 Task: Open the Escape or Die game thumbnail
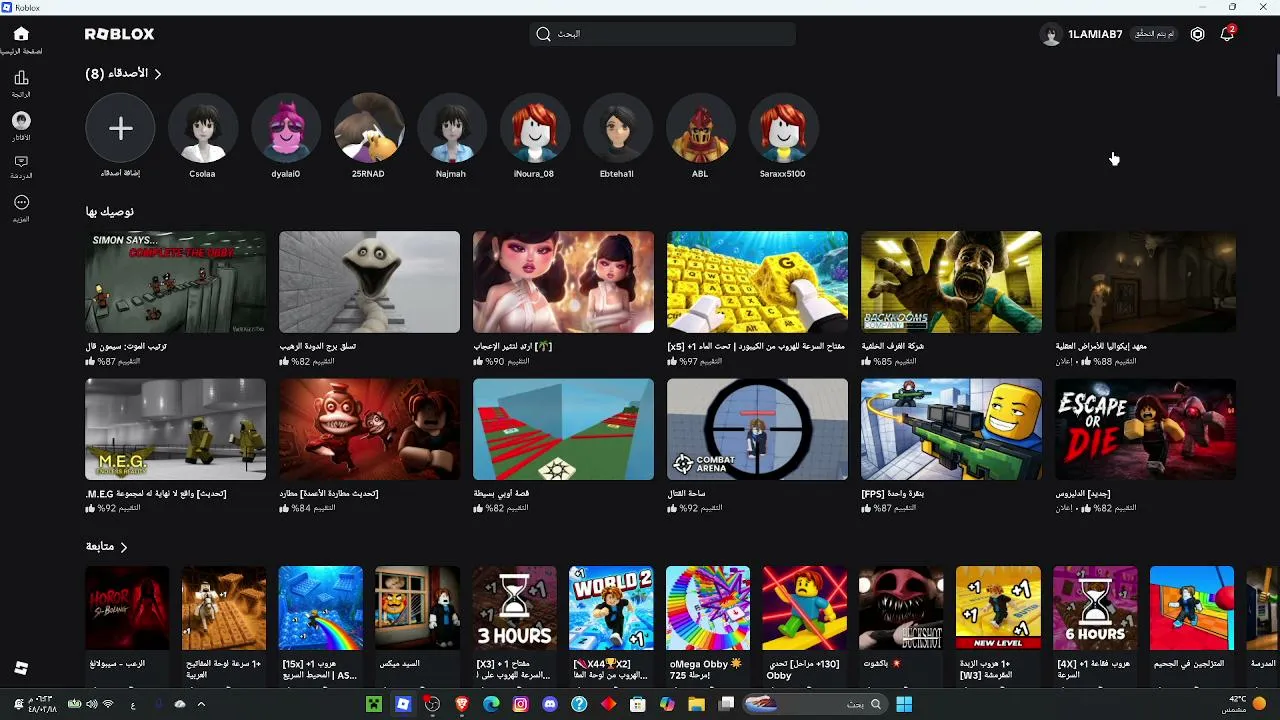[1145, 429]
